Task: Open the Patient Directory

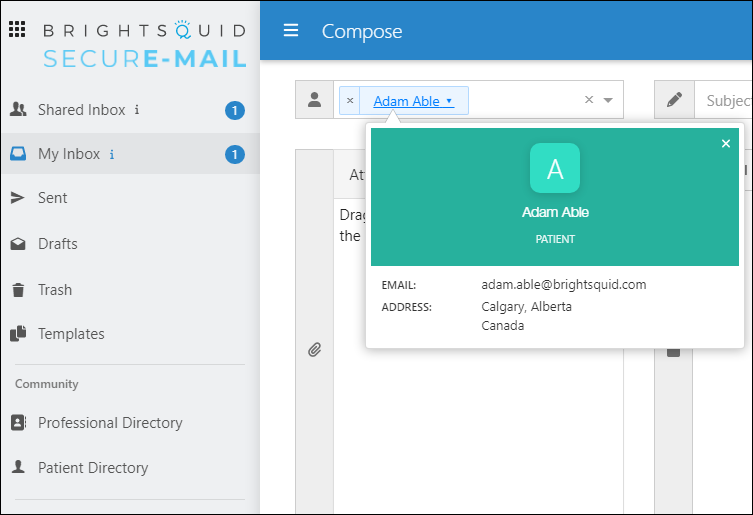Action: 92,468
